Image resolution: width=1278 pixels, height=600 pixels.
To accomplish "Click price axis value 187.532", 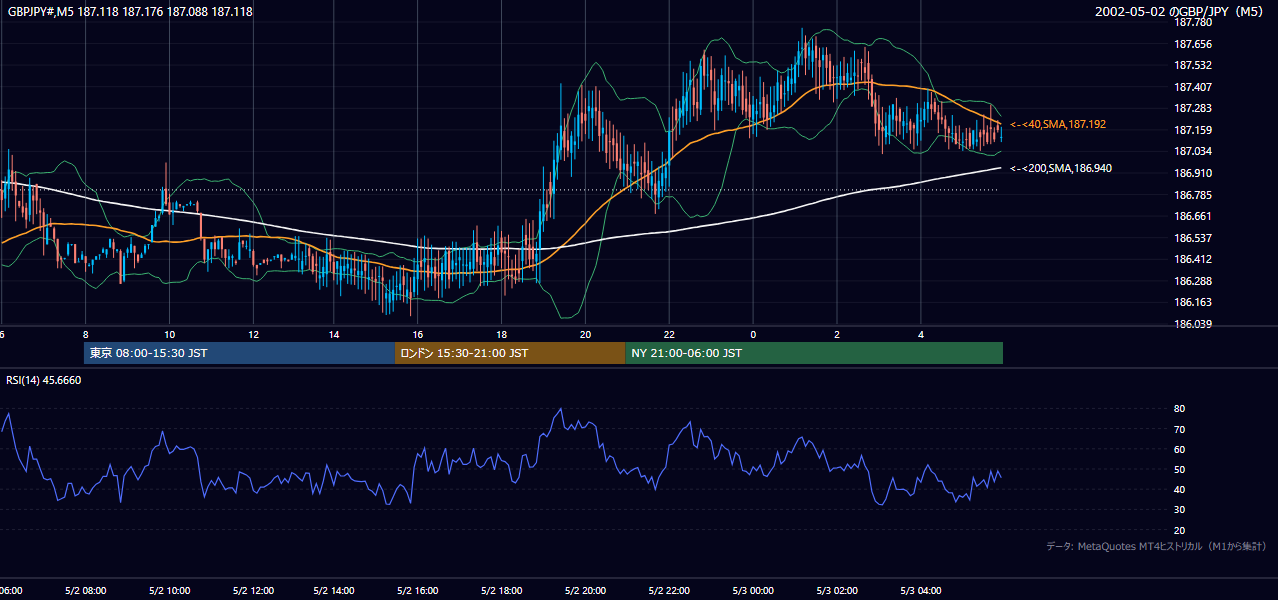I will point(1193,65).
